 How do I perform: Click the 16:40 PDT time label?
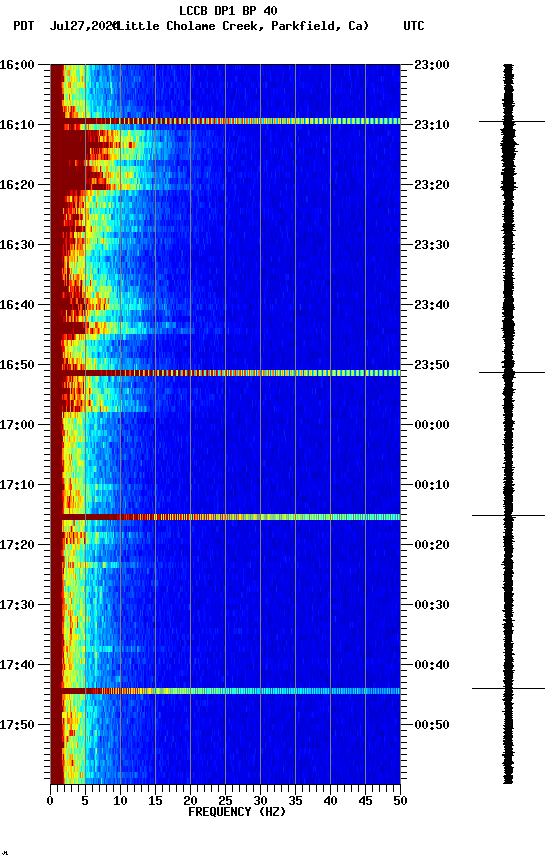pyautogui.click(x=17, y=305)
